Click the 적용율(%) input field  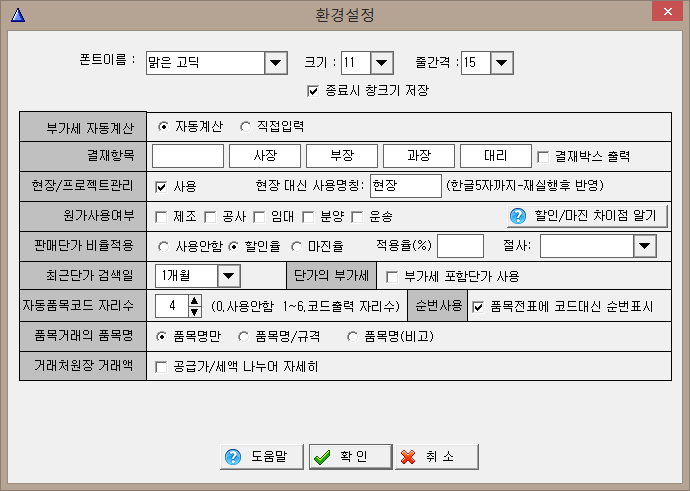point(460,246)
